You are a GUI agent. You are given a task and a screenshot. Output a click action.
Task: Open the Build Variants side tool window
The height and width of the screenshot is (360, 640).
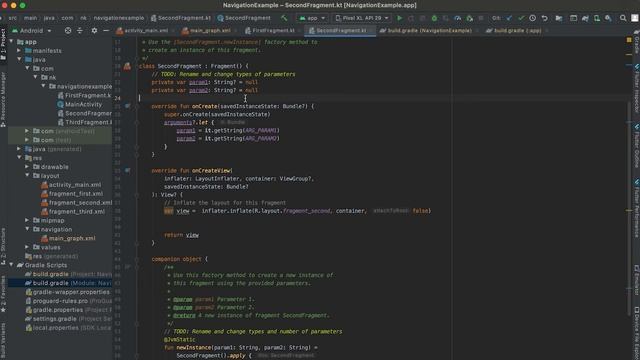pyautogui.click(x=3, y=341)
